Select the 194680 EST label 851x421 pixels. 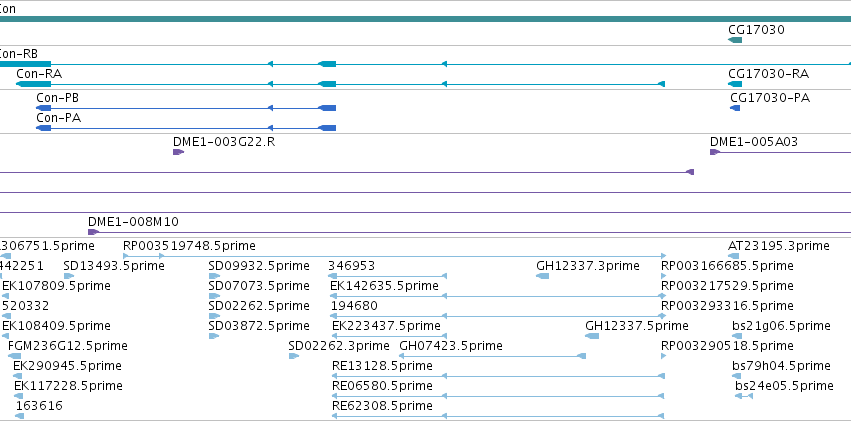coord(354,305)
